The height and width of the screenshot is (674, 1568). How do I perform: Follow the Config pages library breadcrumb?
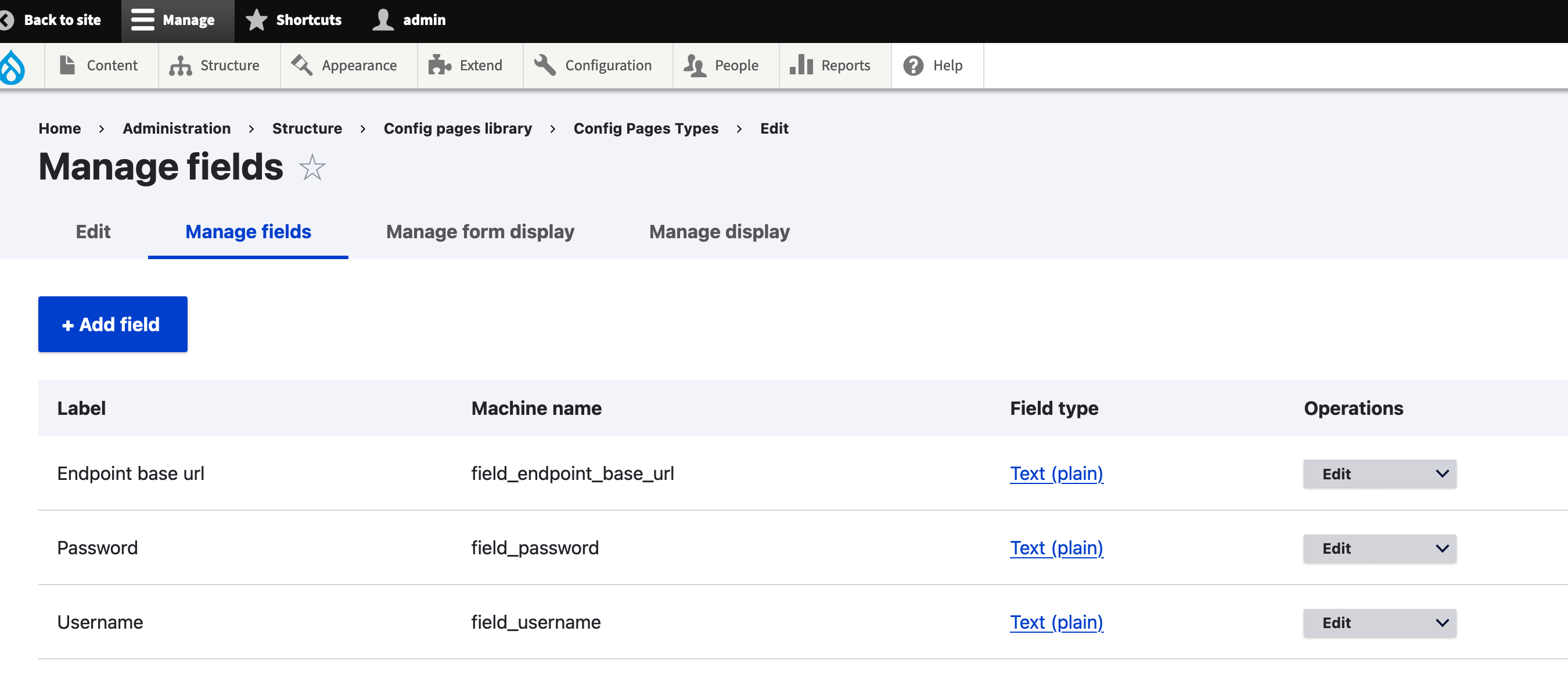(458, 128)
